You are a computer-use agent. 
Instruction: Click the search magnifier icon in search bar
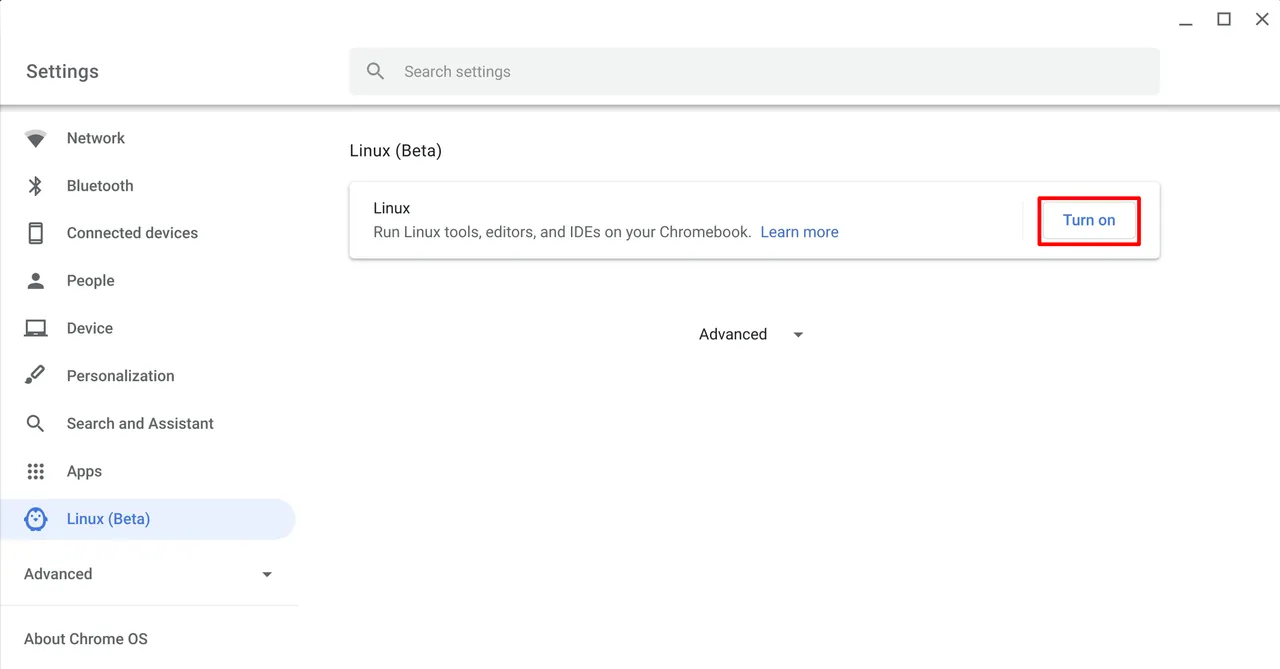pos(376,72)
